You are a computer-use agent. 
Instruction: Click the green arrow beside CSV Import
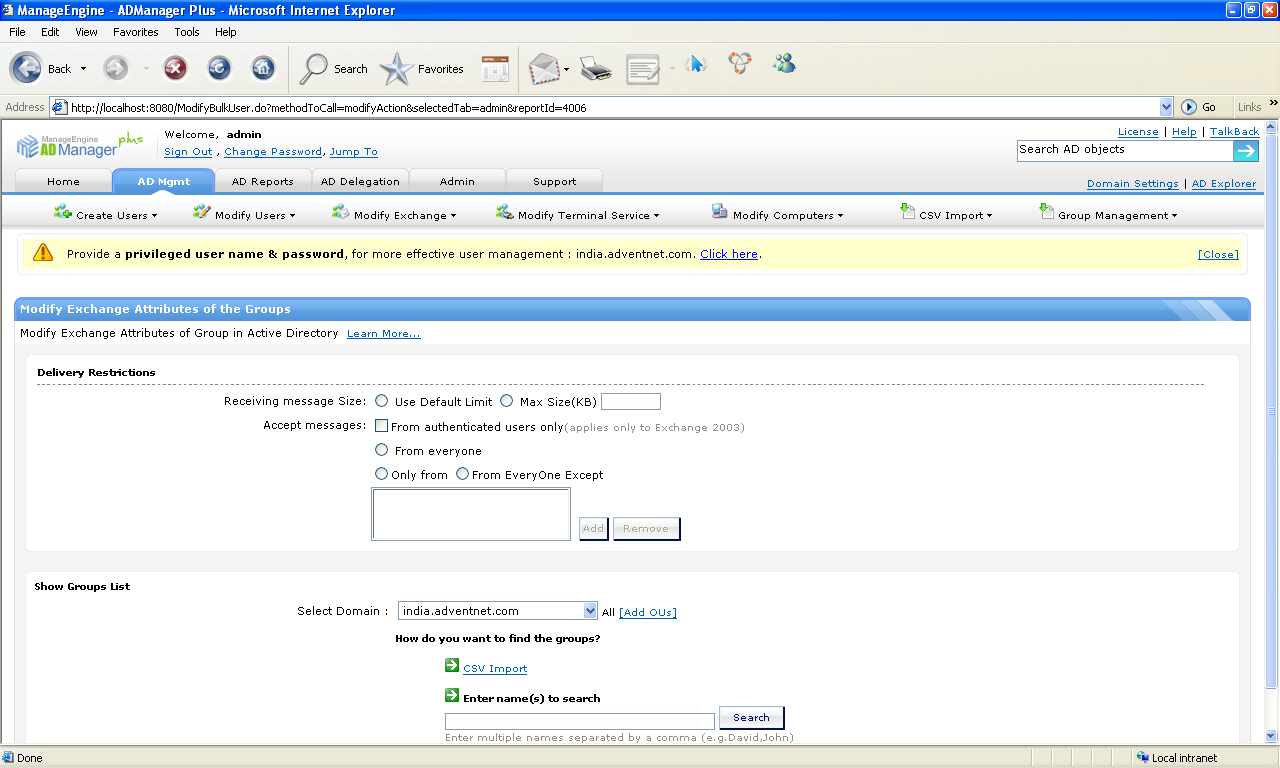pos(452,666)
